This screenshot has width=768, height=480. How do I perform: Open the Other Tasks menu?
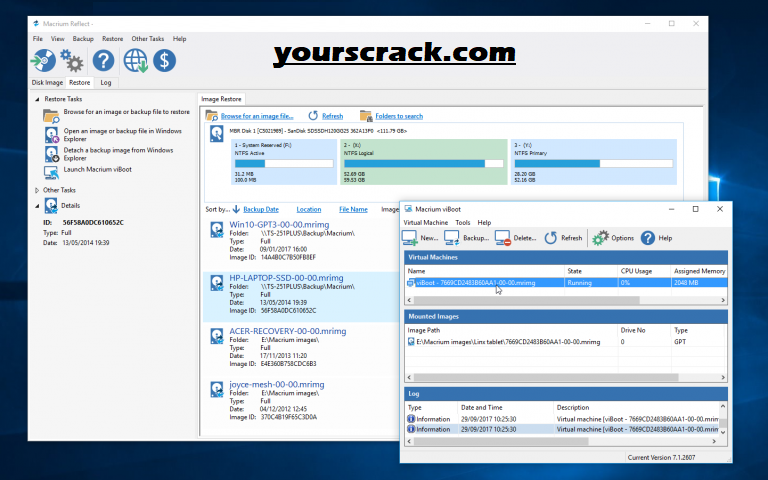(x=147, y=39)
